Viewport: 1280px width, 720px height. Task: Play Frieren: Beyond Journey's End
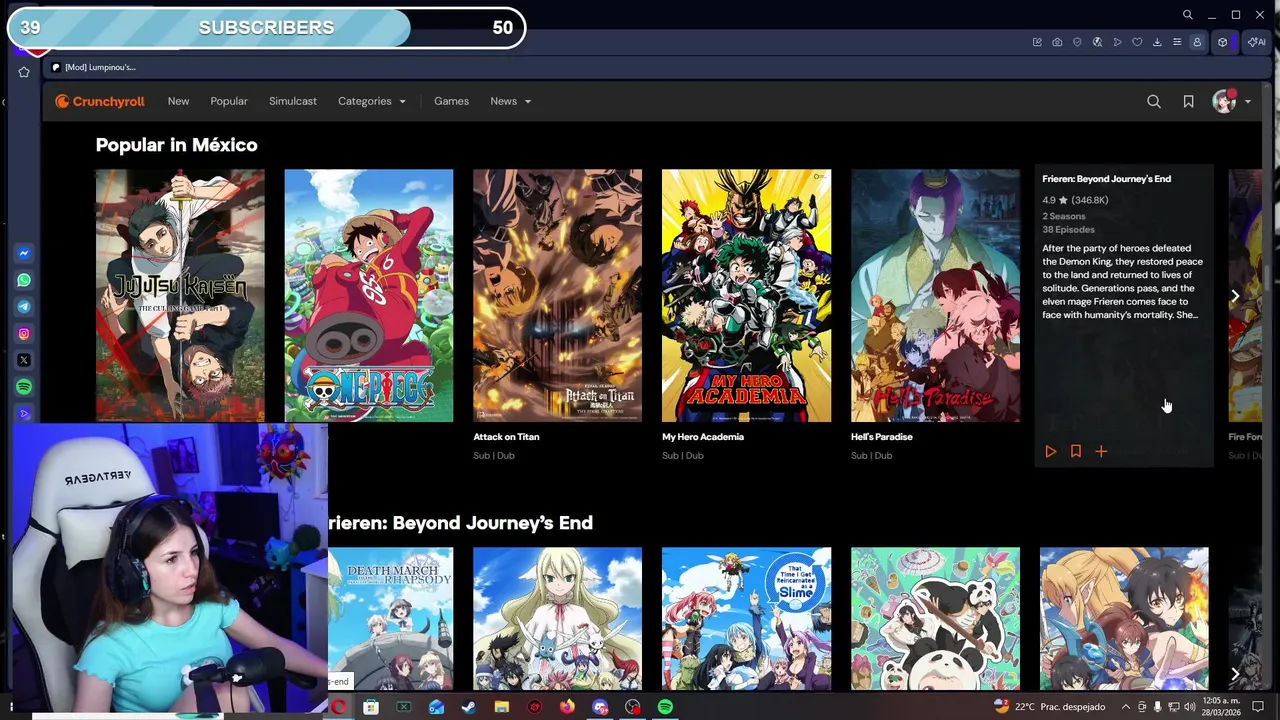click(1050, 452)
